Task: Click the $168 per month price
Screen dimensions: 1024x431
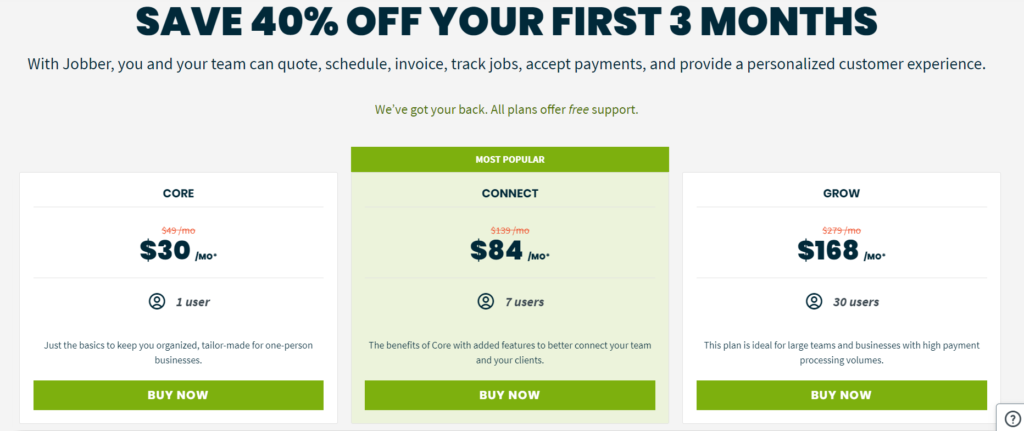Action: click(841, 251)
